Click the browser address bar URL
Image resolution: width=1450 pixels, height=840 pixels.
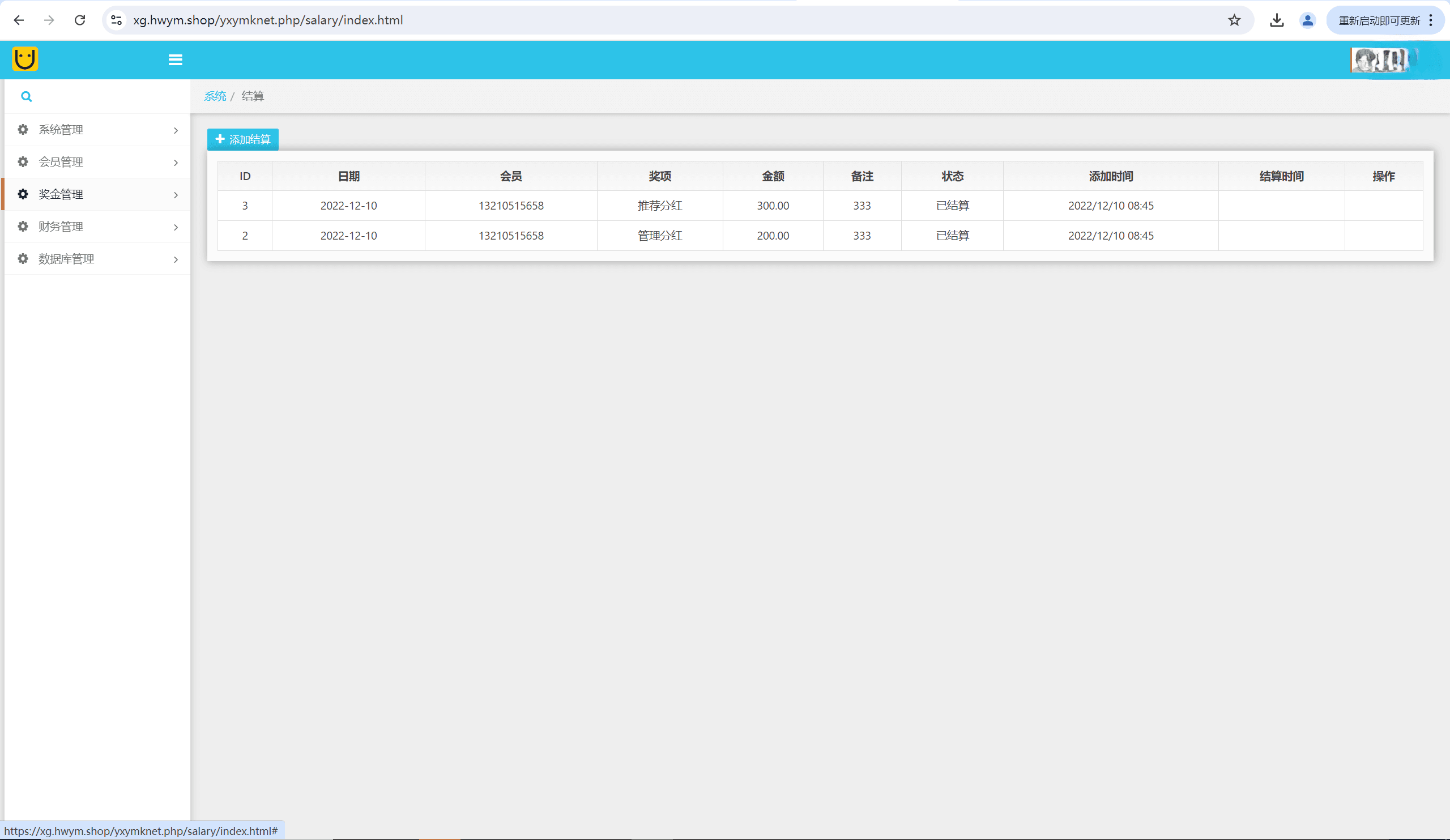tap(267, 21)
